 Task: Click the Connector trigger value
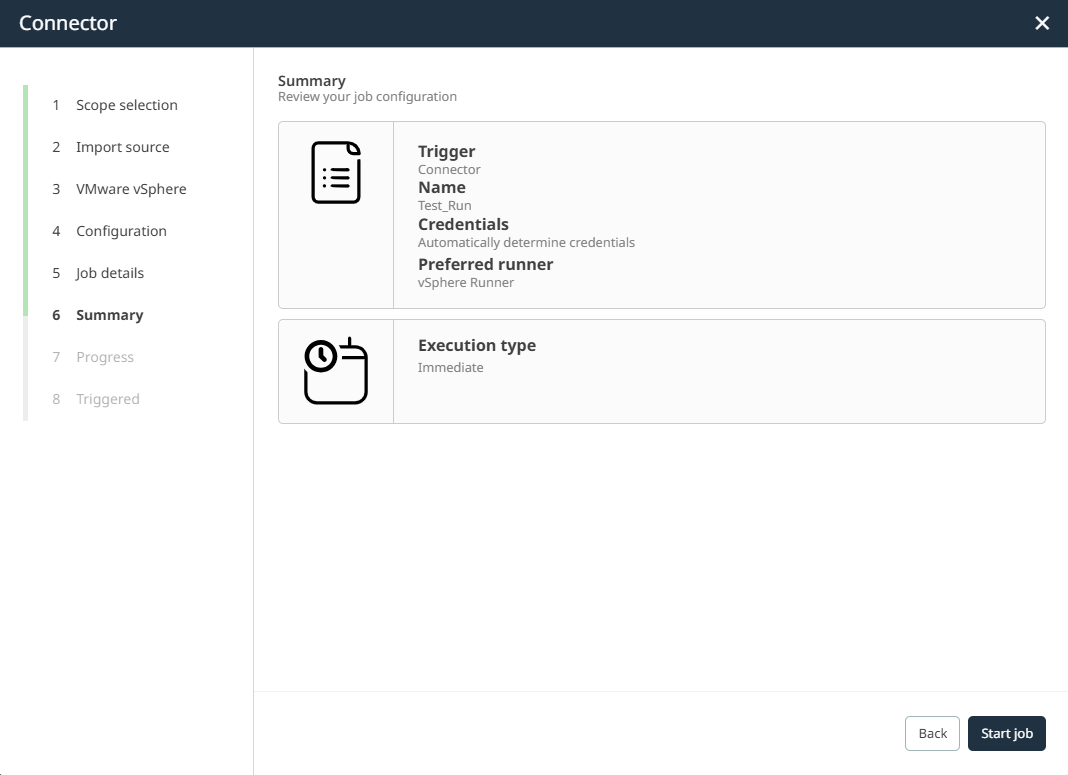(x=449, y=170)
